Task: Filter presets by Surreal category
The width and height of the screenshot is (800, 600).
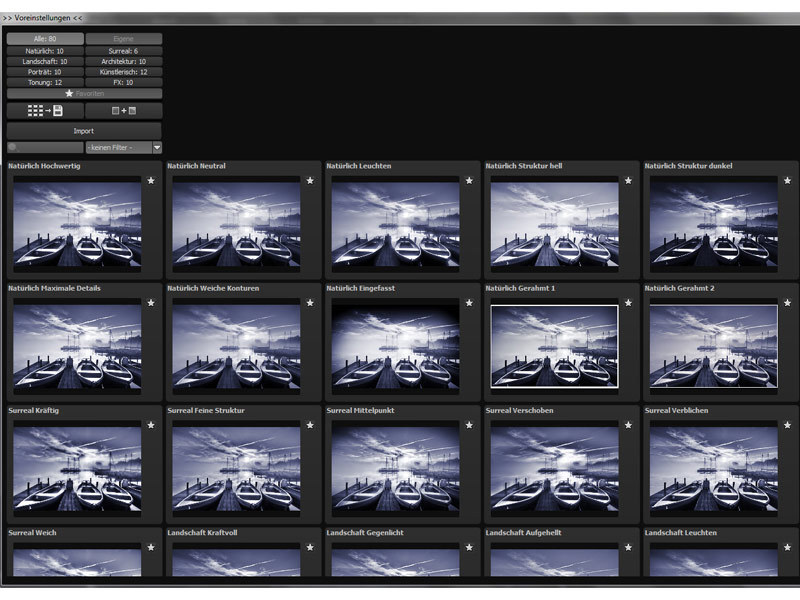Action: [123, 51]
